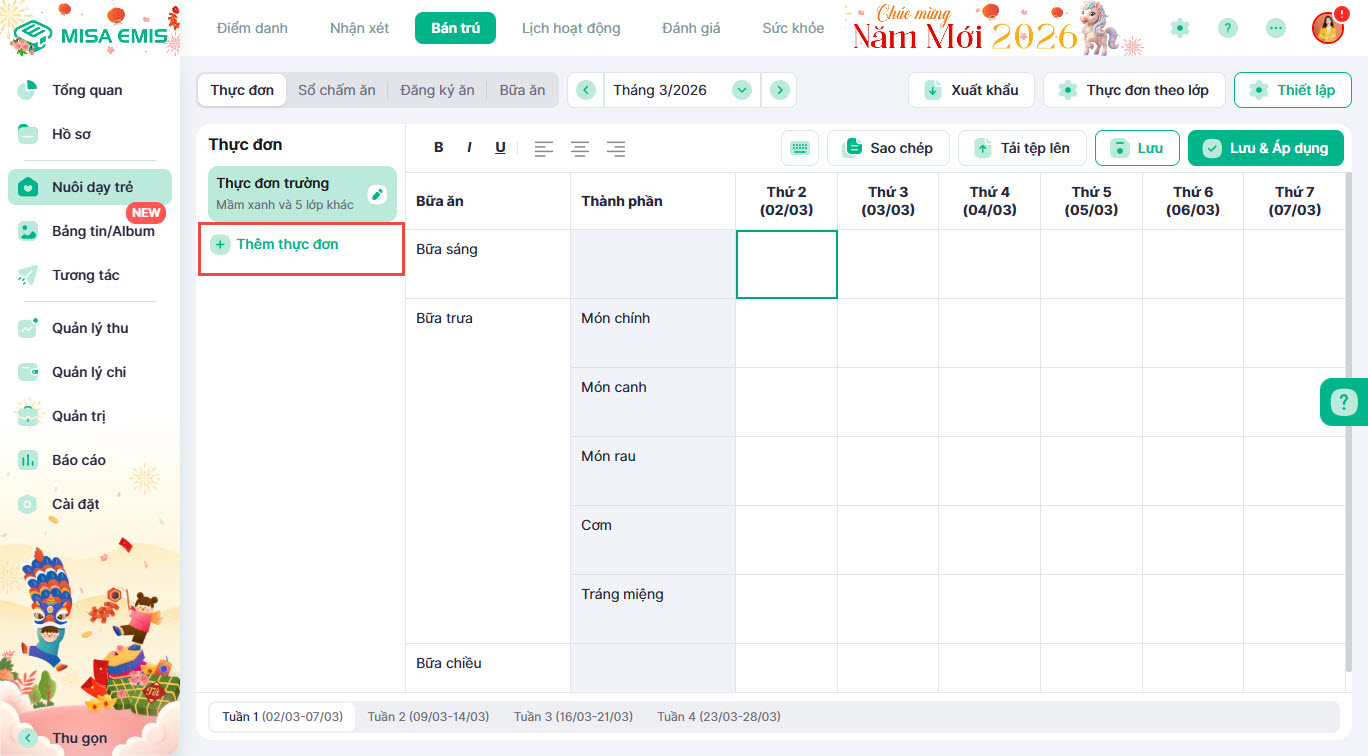The height and width of the screenshot is (756, 1368).
Task: Click Thêm thực đơn to add a menu
Action: (287, 245)
